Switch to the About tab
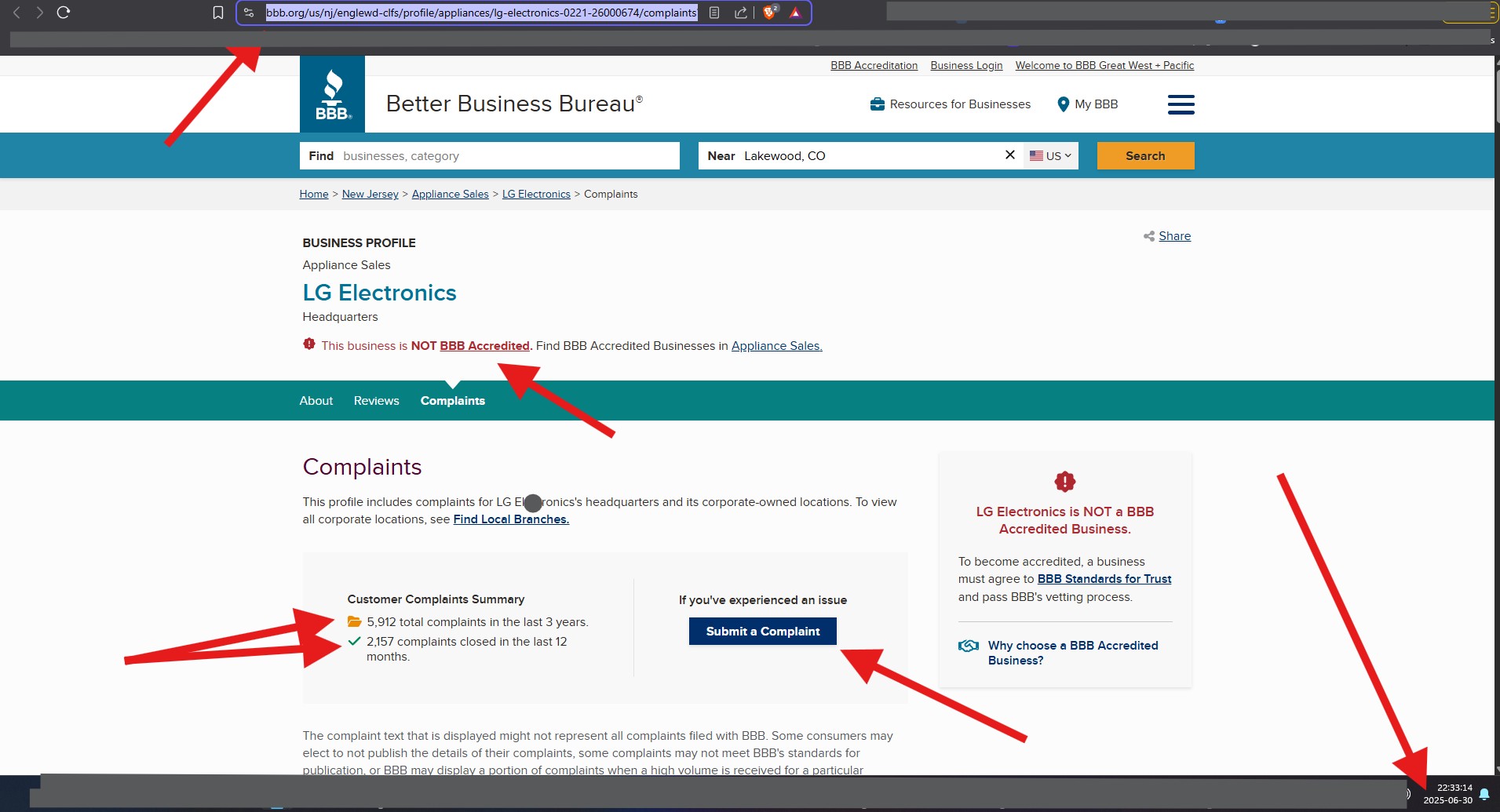The width and height of the screenshot is (1500, 812). coord(316,400)
